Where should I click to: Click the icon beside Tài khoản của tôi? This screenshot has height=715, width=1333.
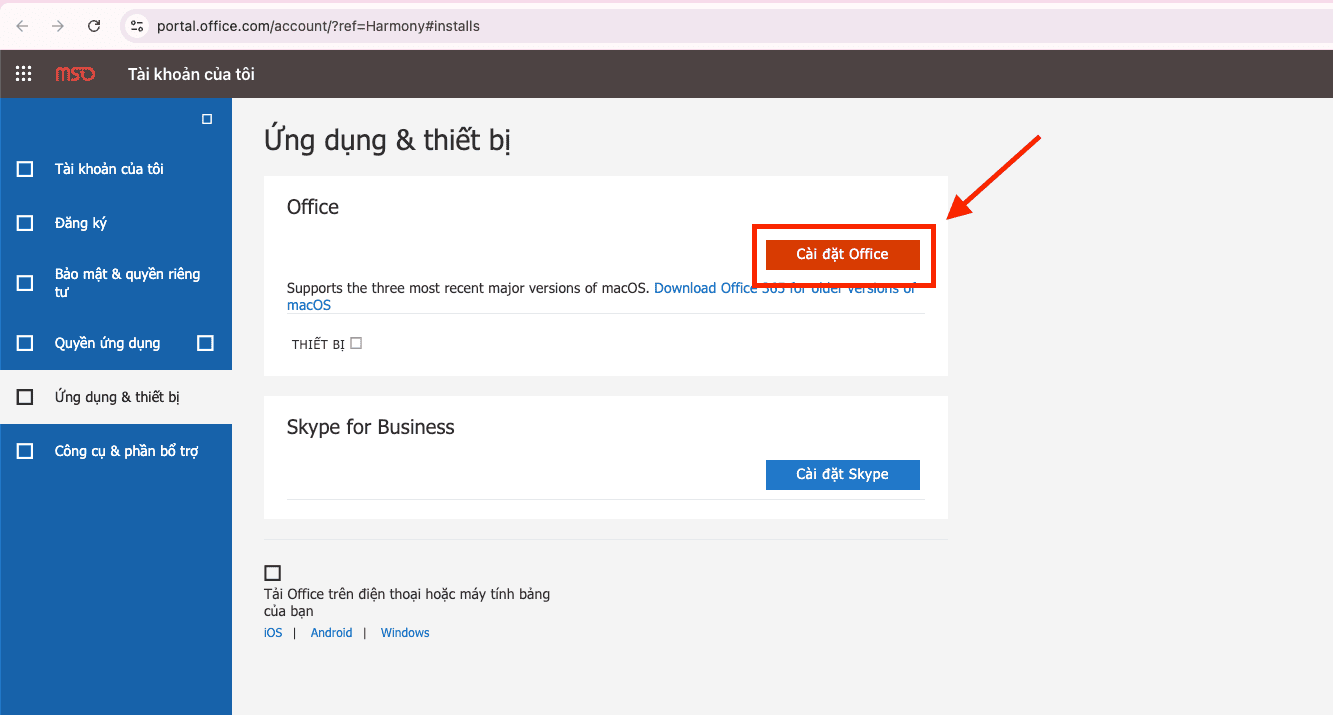tap(25, 169)
